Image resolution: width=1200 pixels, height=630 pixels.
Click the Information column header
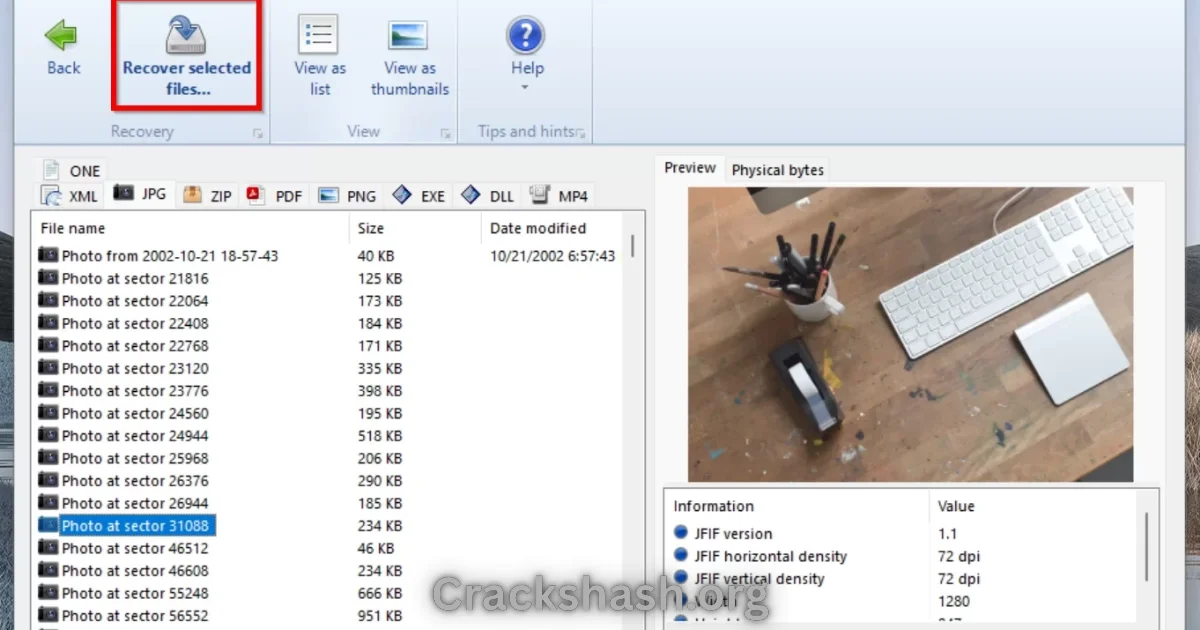(x=797, y=506)
